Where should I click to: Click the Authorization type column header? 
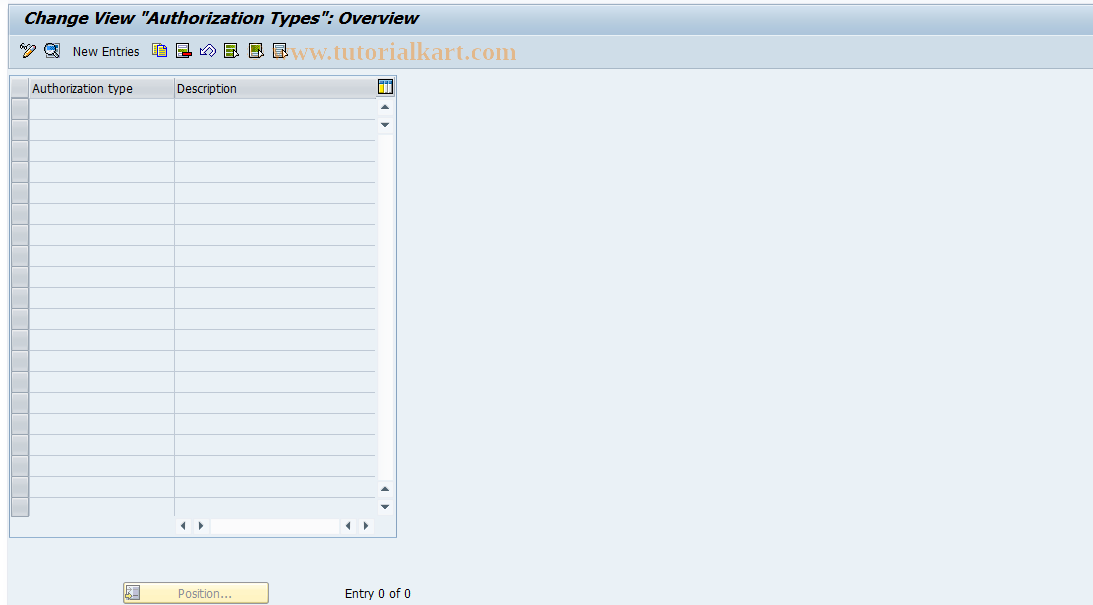coord(102,89)
